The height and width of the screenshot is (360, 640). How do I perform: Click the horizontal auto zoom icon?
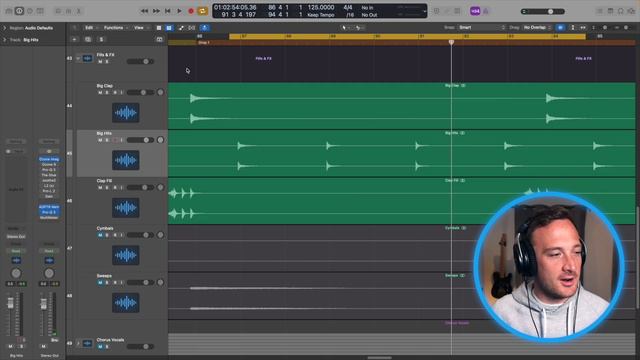point(583,27)
